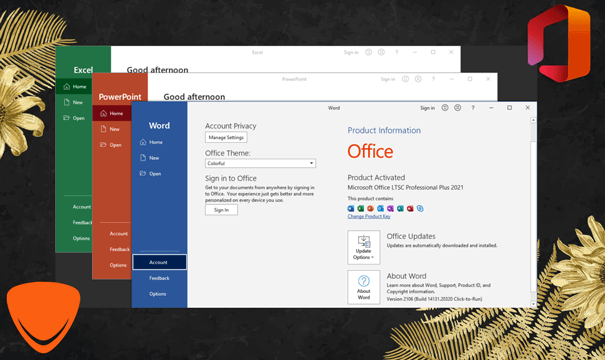The height and width of the screenshot is (360, 605).
Task: Close the Excel window
Action: [451, 52]
